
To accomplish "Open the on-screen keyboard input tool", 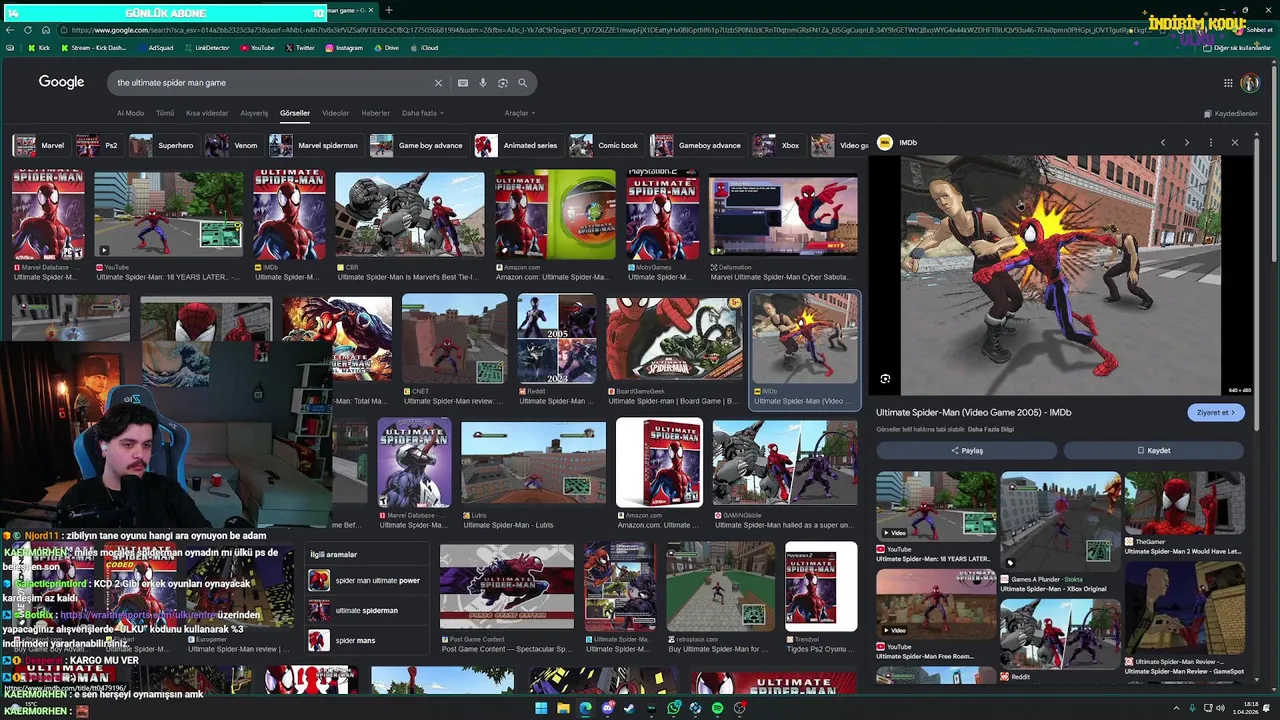I will 463,83.
